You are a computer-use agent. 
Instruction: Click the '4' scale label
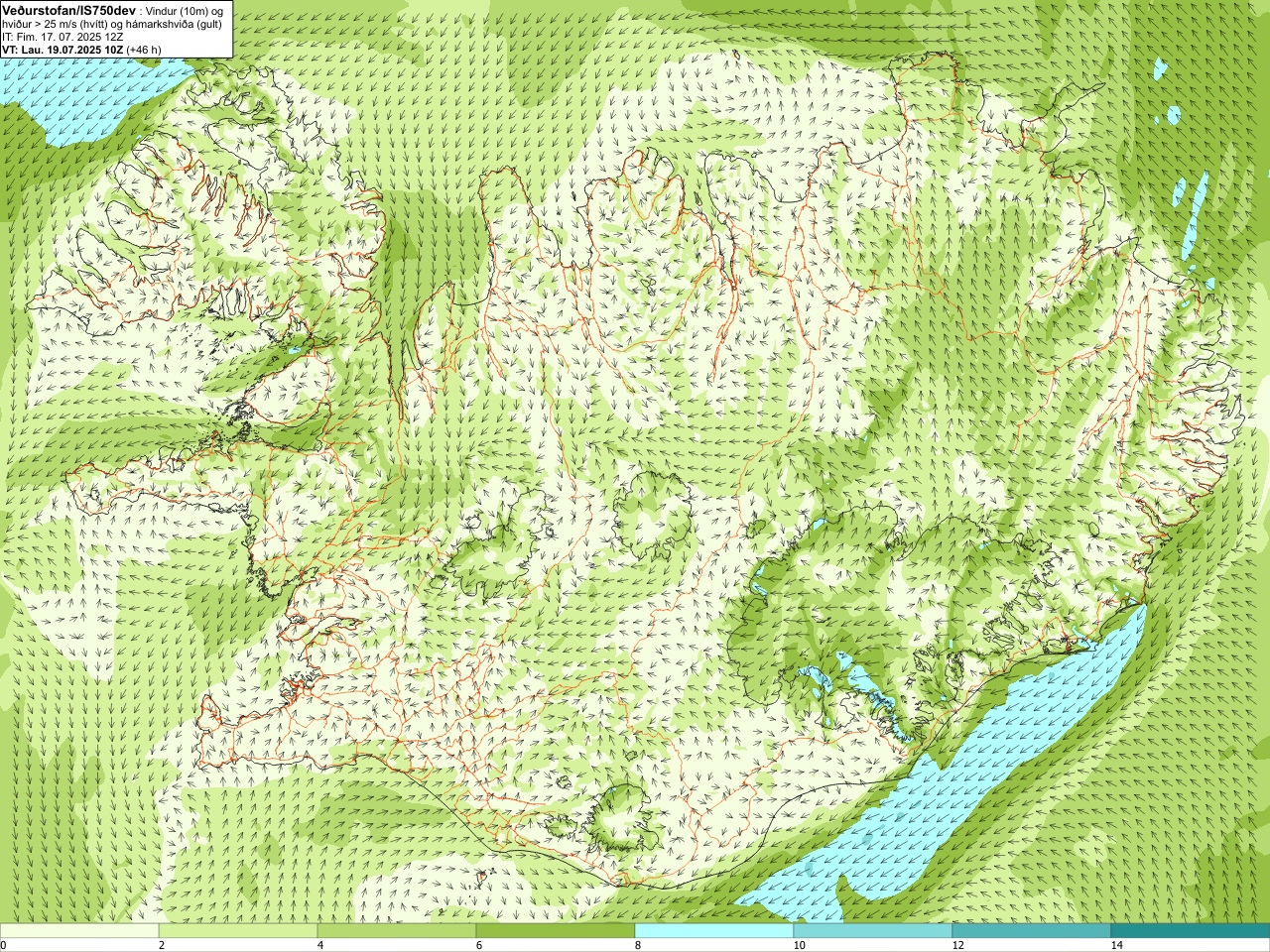[320, 945]
